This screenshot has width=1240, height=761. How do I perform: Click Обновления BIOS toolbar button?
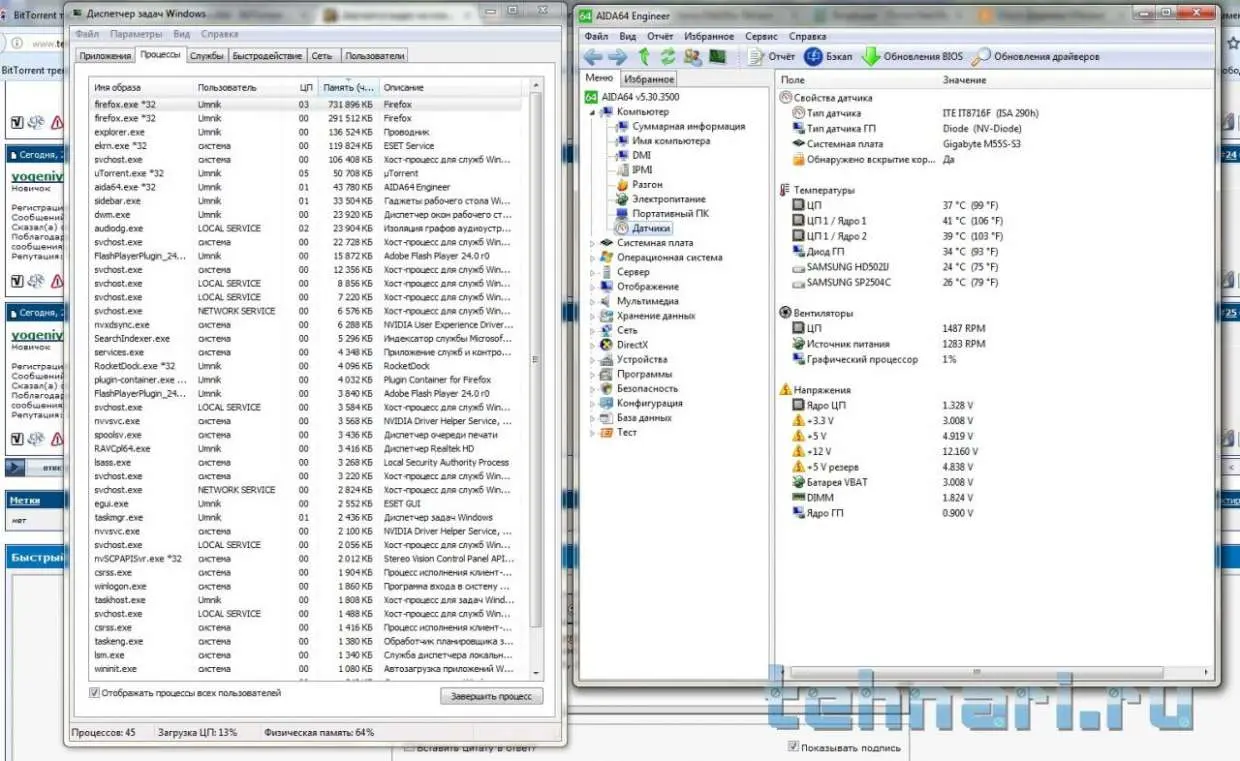[x=914, y=57]
